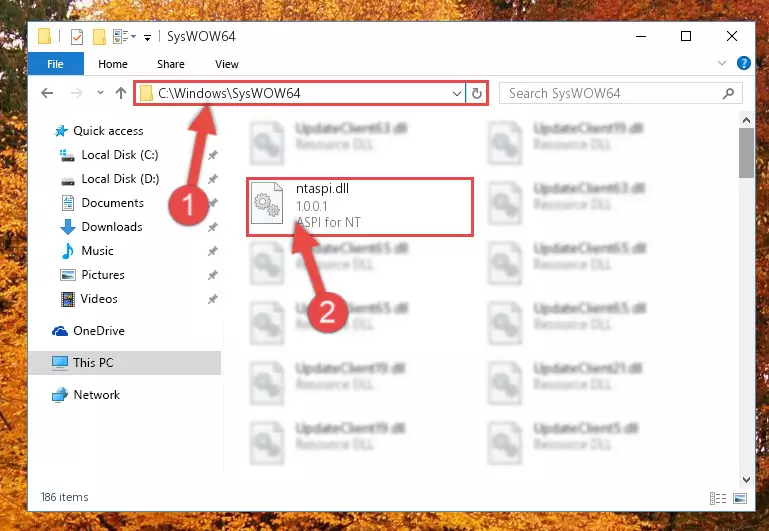
Task: Click the pin icon next to Pictures
Action: pyautogui.click(x=212, y=276)
